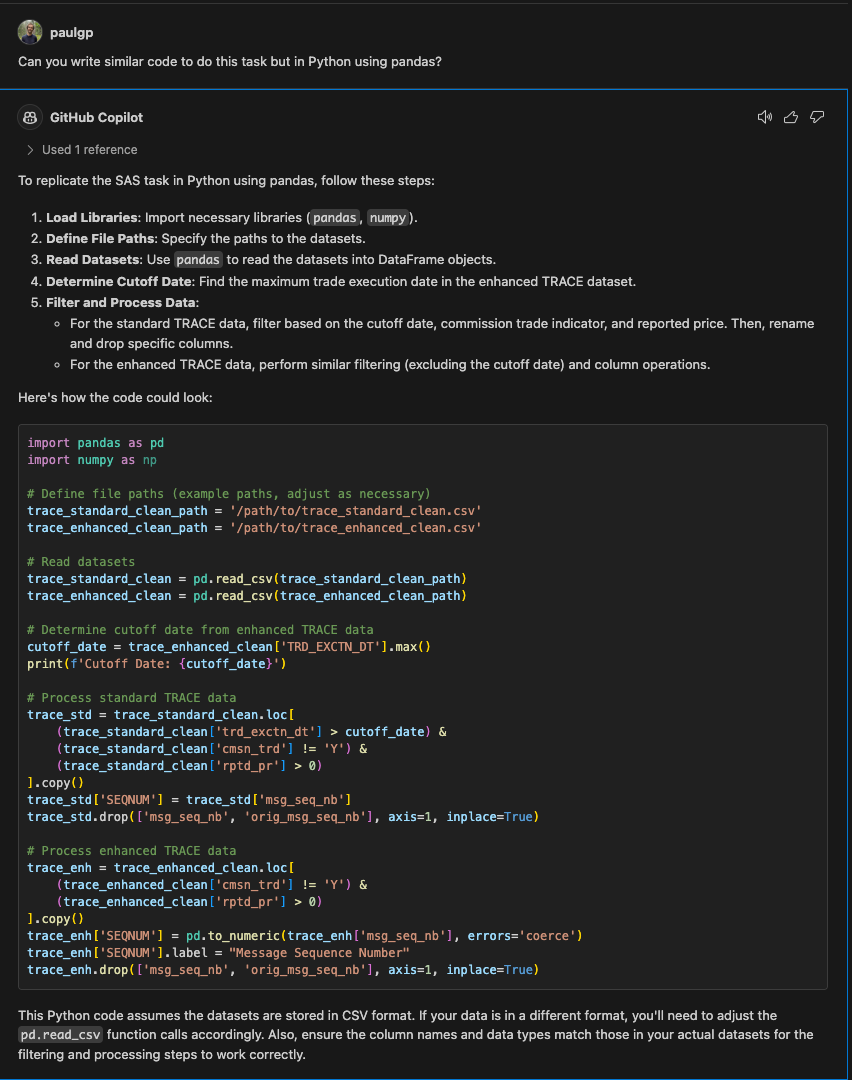The height and width of the screenshot is (1080, 852).
Task: Click the pd.to_numeric SEQNUM code line
Action: [305, 936]
